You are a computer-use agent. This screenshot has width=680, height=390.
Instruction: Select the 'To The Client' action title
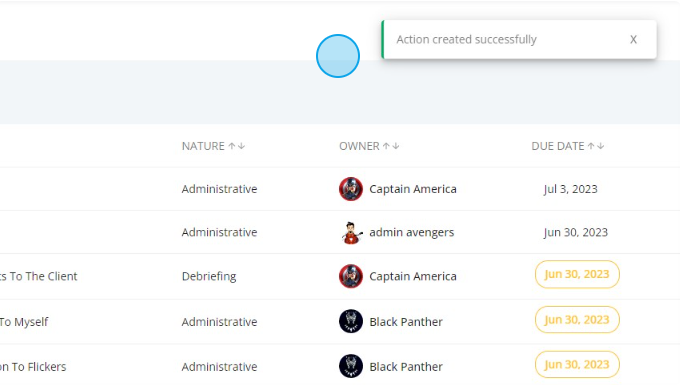coord(39,276)
